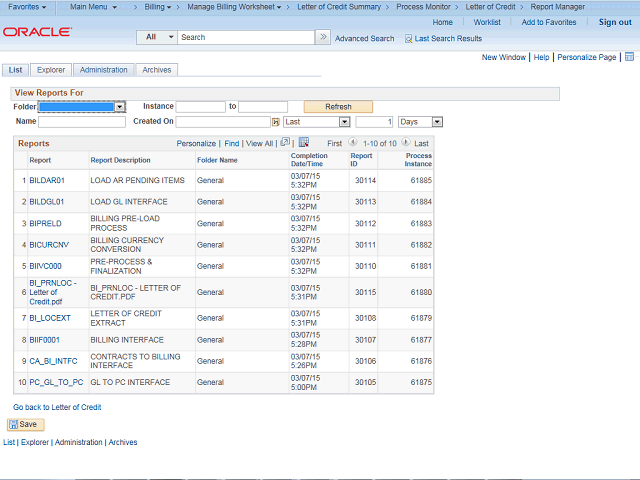Click the Last Search Results icon
This screenshot has height=480, width=640.
(x=408, y=39)
